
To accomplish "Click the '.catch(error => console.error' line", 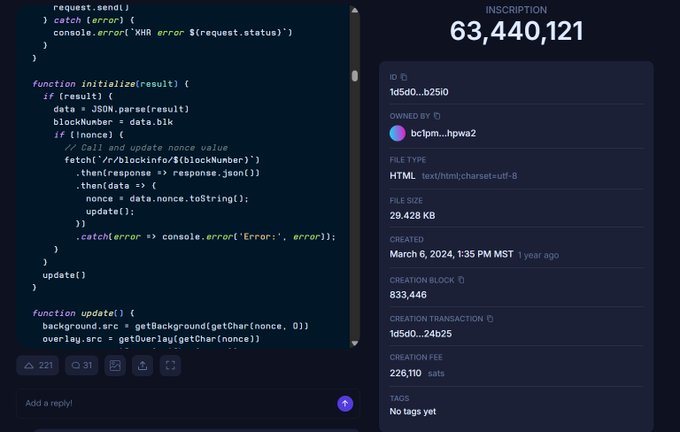I will tap(206, 237).
